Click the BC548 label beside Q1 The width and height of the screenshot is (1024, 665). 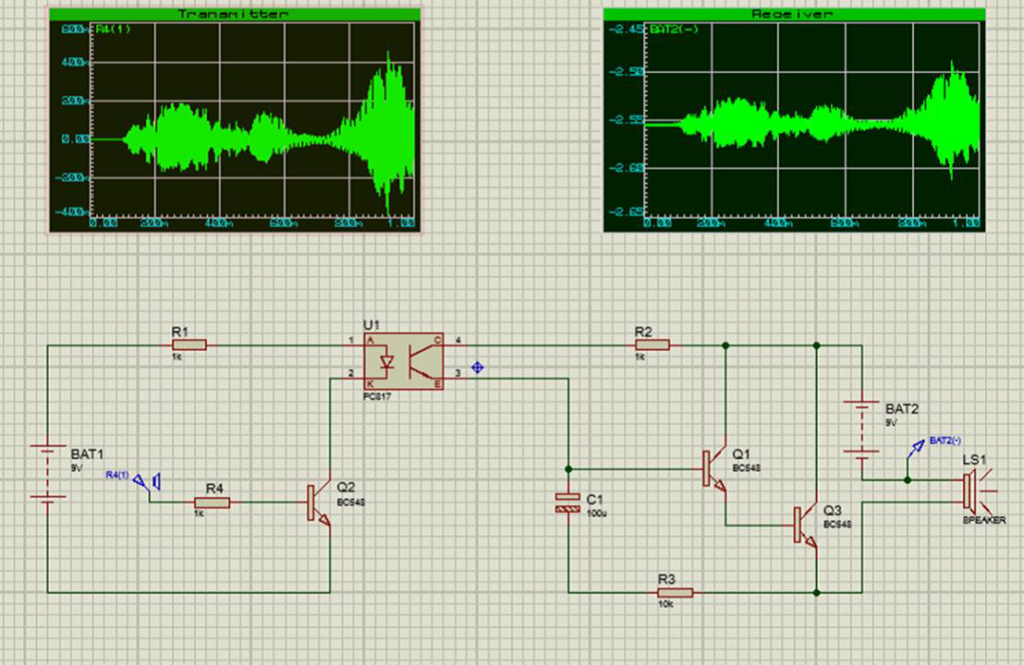click(746, 468)
